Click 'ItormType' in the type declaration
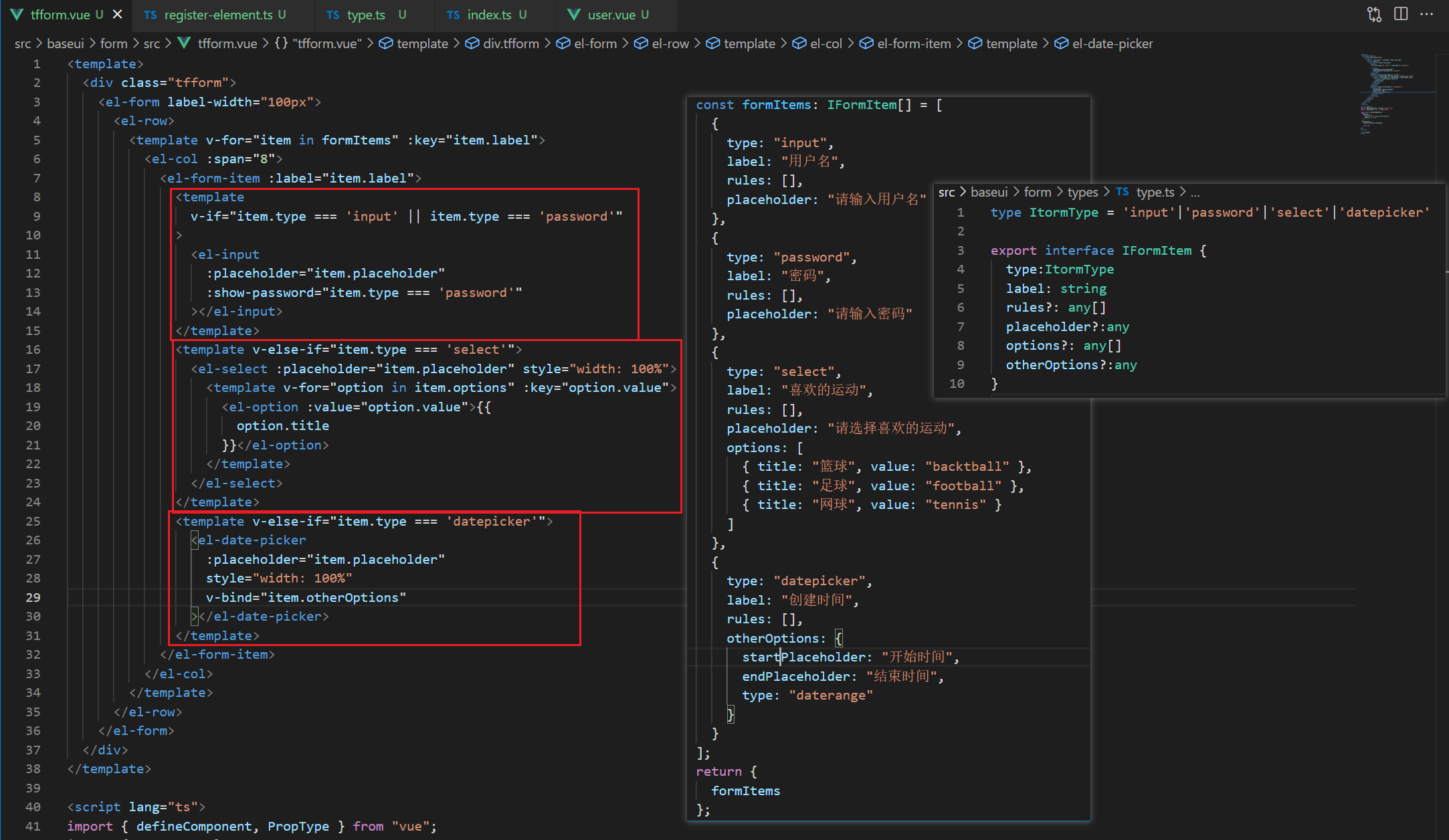The width and height of the screenshot is (1449, 840). coord(1064,212)
